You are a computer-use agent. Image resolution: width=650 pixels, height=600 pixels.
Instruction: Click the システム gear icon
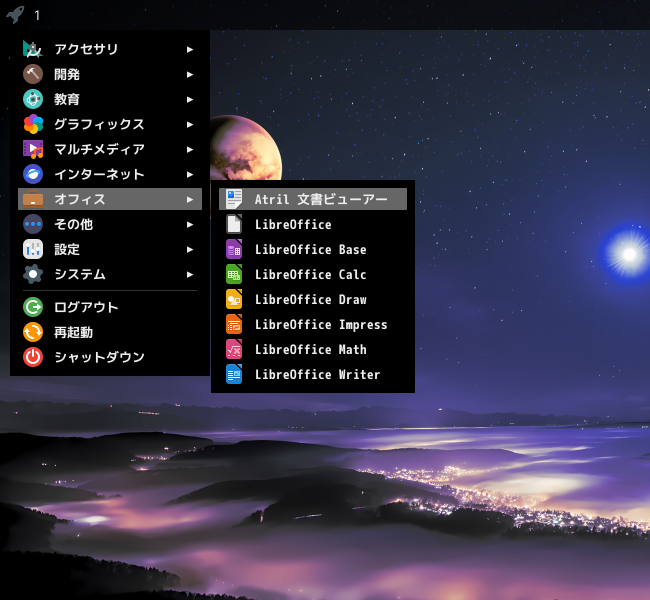33,274
